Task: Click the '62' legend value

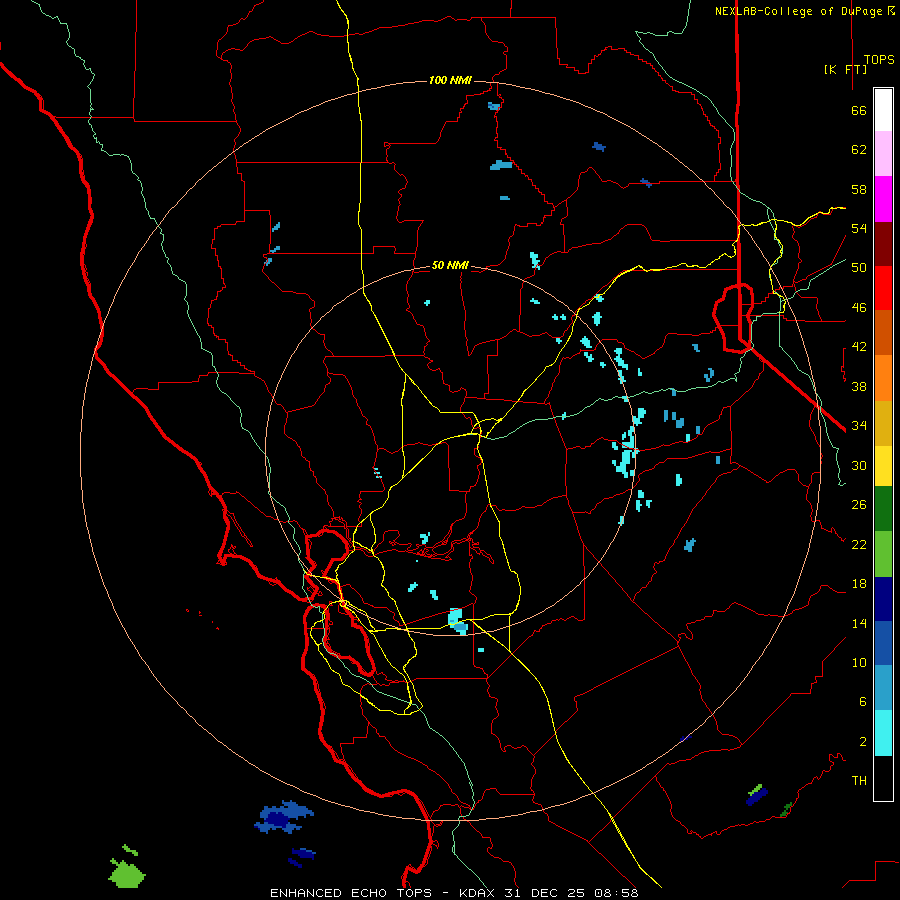Action: pyautogui.click(x=859, y=150)
